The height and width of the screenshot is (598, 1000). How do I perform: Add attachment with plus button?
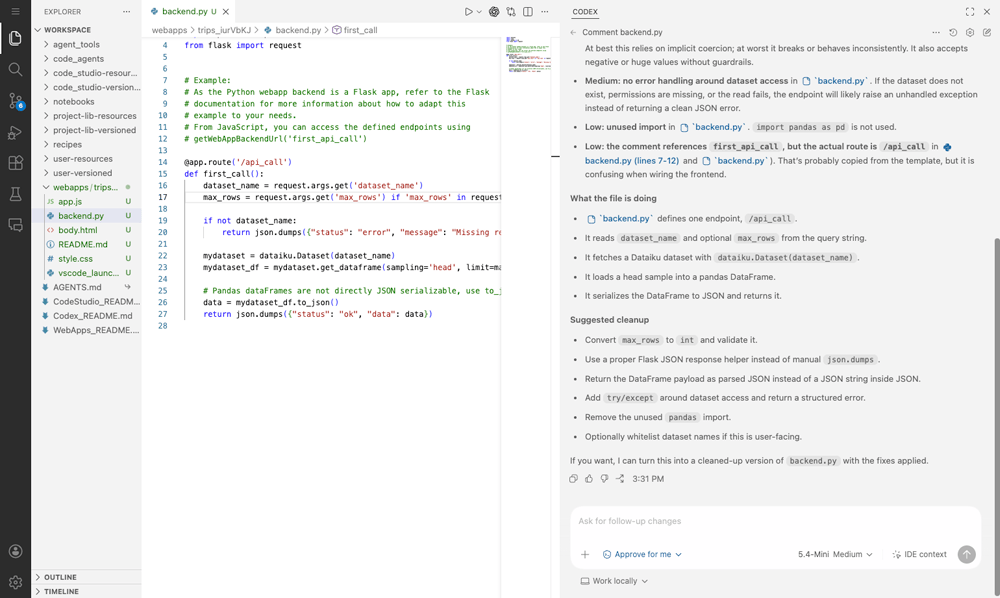point(585,554)
